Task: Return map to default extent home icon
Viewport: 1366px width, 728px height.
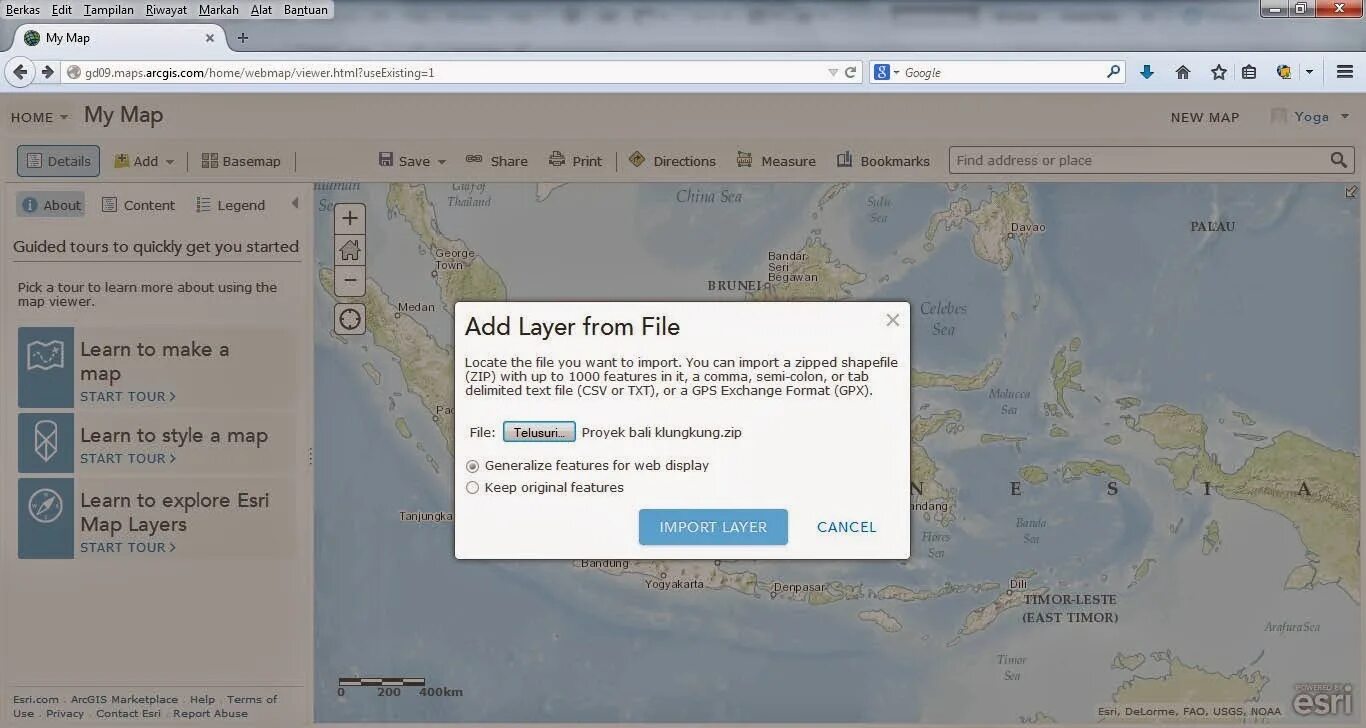Action: pos(350,250)
